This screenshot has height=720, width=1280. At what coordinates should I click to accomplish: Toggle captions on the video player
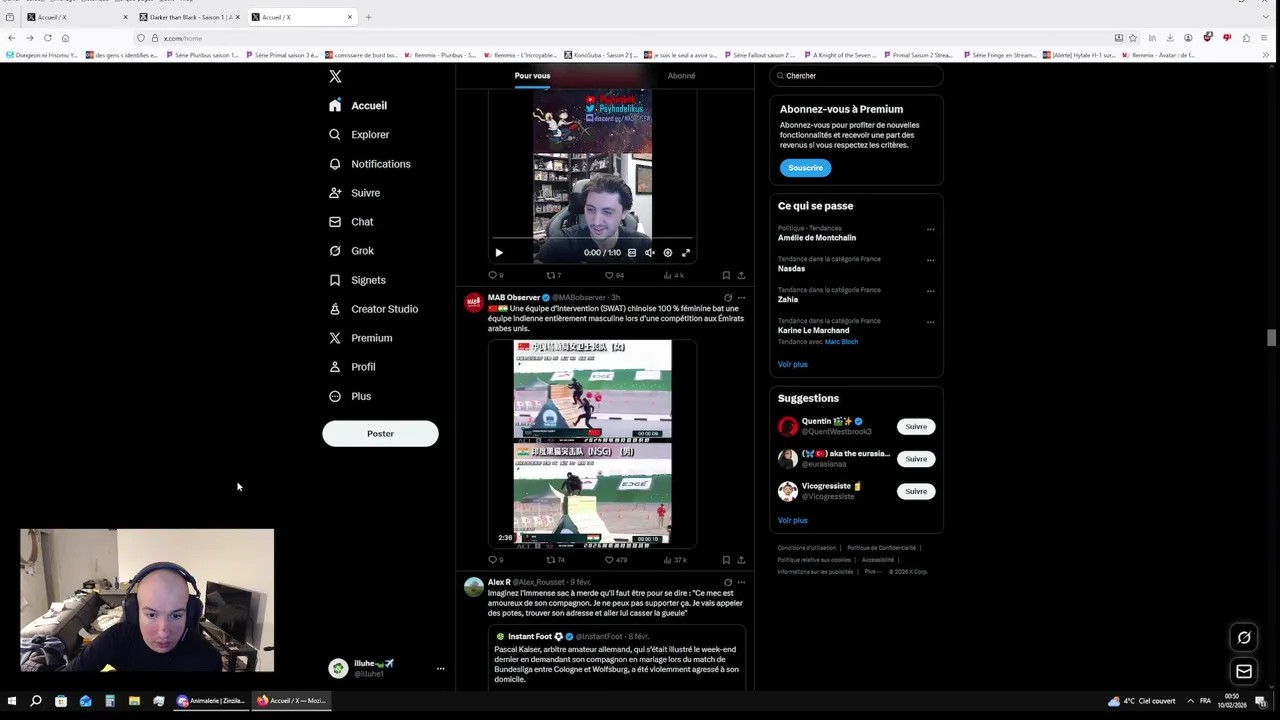(632, 253)
